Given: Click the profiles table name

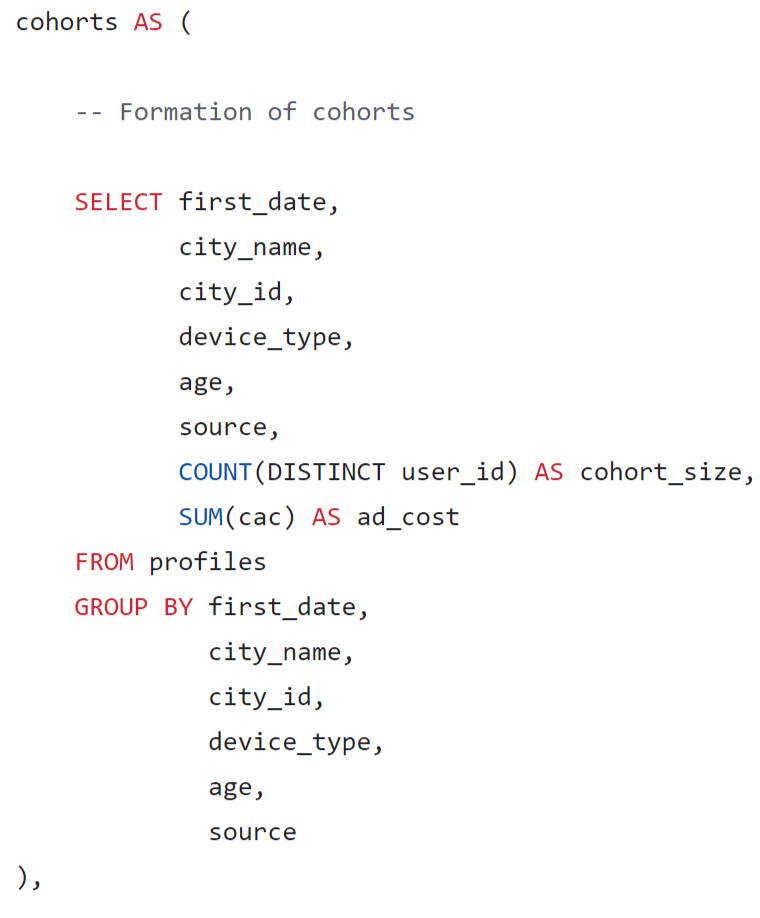Looking at the screenshot, I should 207,562.
